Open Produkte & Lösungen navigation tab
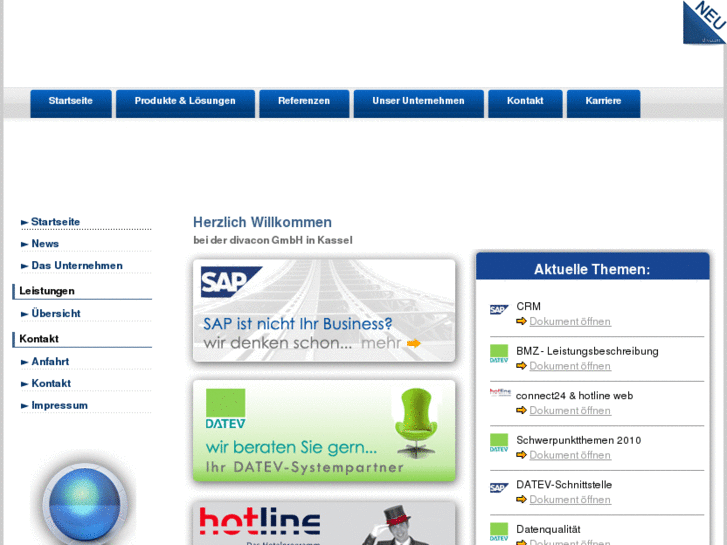Screen dimensions: 727x545 (185, 103)
